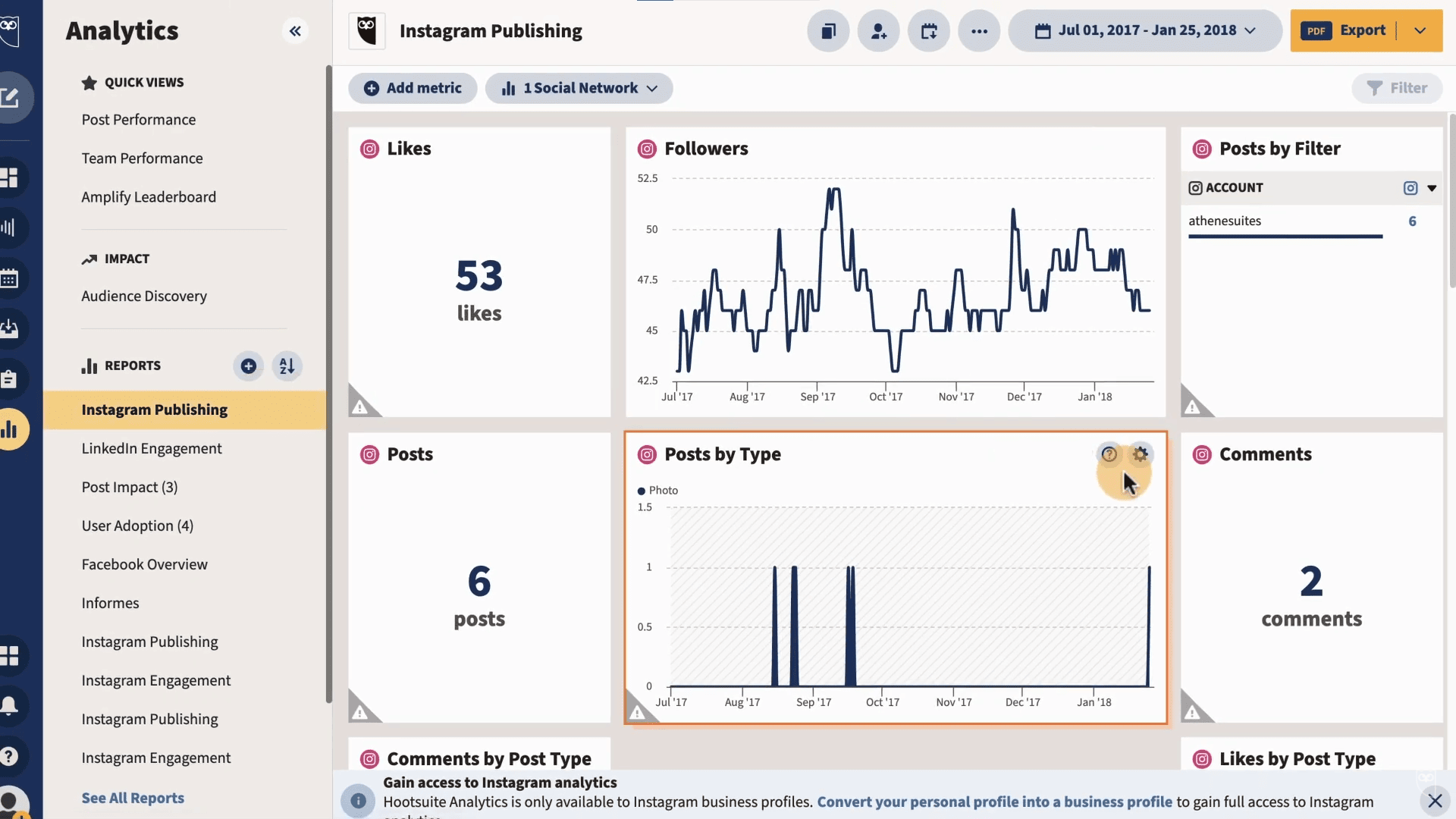Screen dimensions: 1456x819
Task: Open the inbox download icon in rail
Action: (9, 328)
